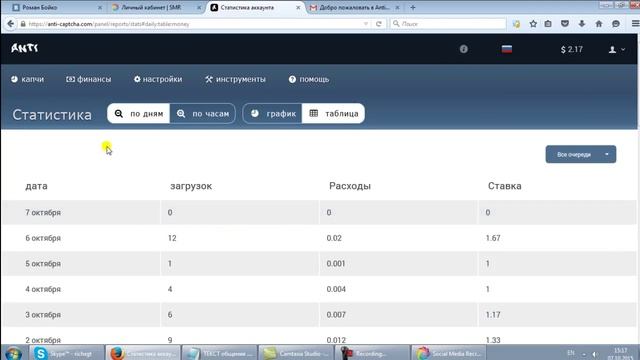This screenshot has height=360, width=640.
Task: Switch to the Добро пожаловать Gmail tab
Action: coord(354,7)
